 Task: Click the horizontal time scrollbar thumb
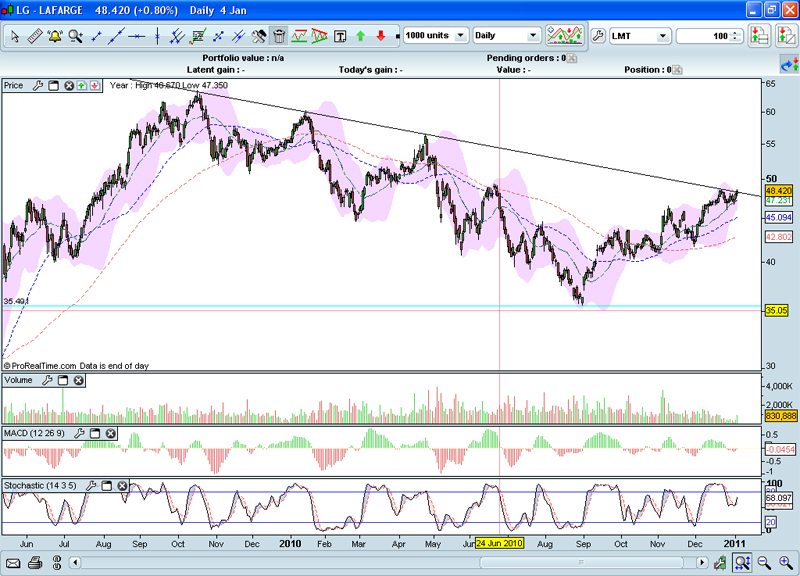[x=581, y=563]
